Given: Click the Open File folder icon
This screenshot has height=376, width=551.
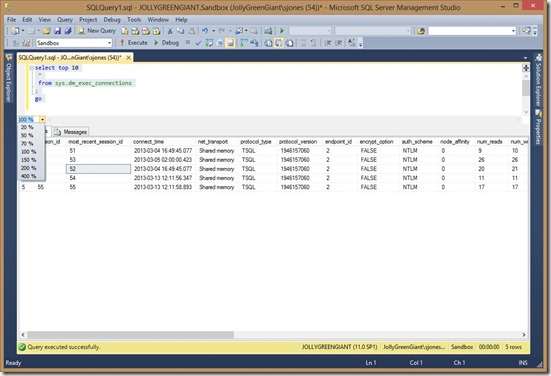Looking at the screenshot, I should coord(47,31).
